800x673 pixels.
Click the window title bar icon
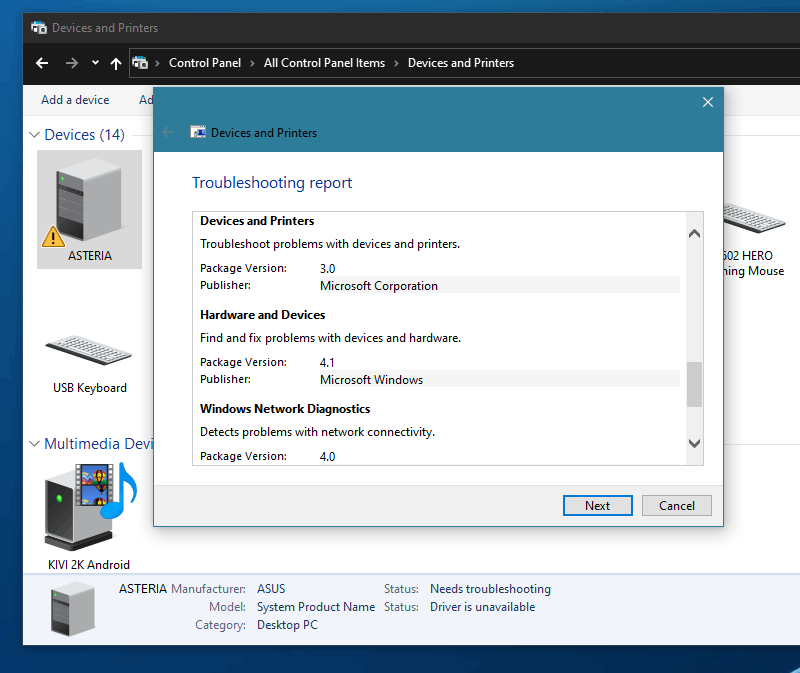(x=39, y=28)
